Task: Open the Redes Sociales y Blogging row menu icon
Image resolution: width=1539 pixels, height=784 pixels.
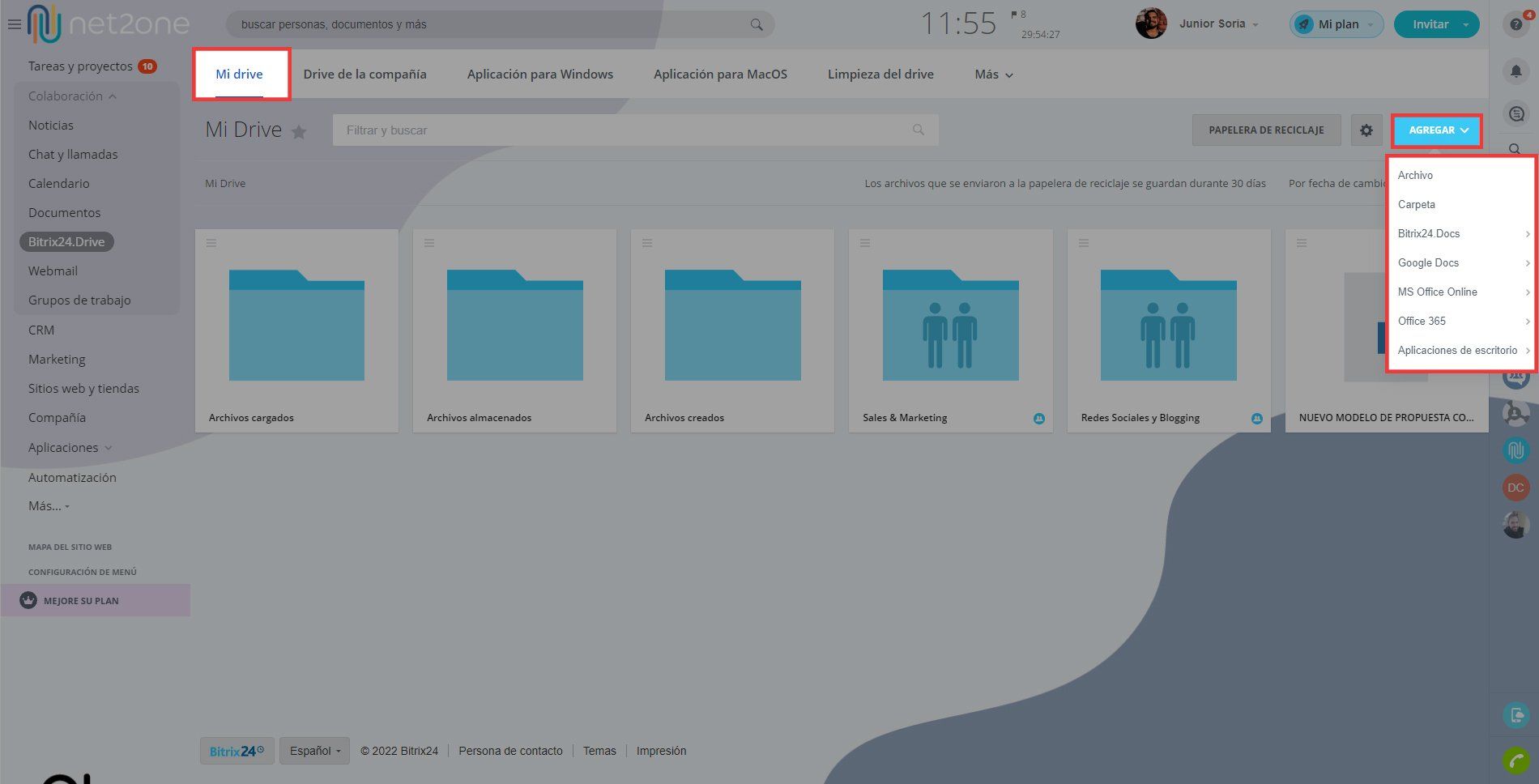Action: pyautogui.click(x=1084, y=243)
